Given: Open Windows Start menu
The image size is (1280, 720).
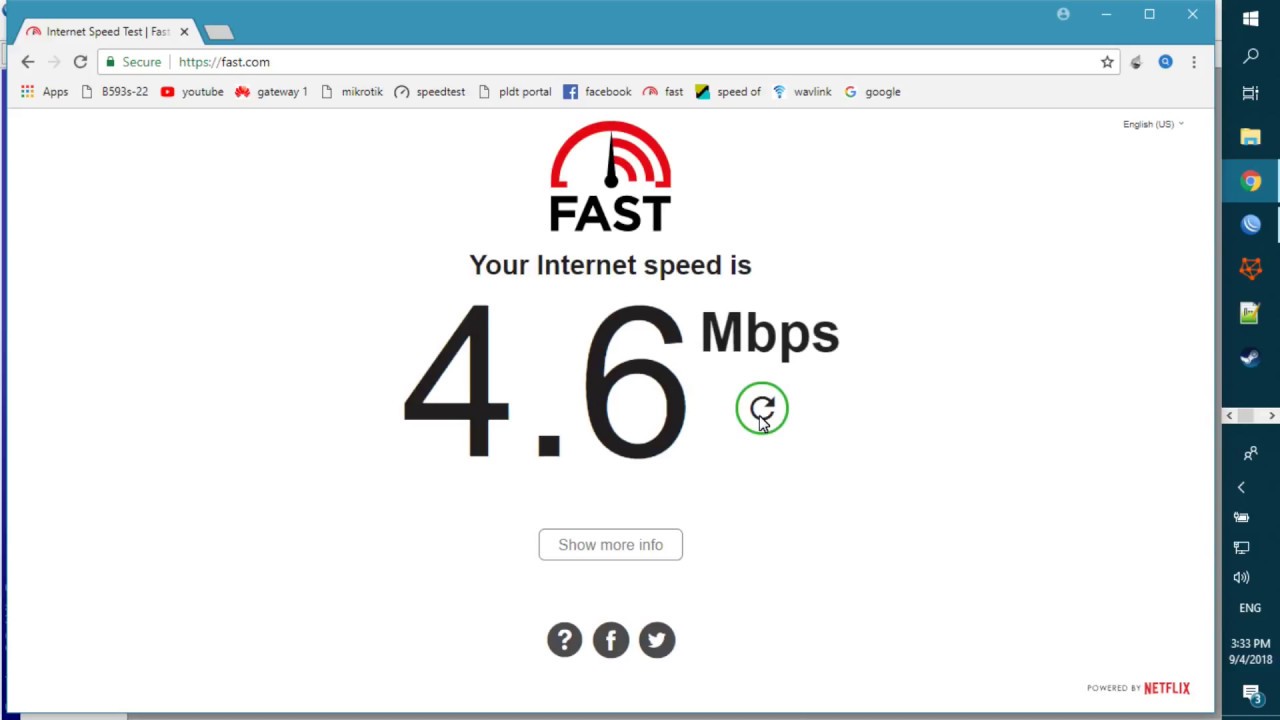Looking at the screenshot, I should pos(1250,18).
